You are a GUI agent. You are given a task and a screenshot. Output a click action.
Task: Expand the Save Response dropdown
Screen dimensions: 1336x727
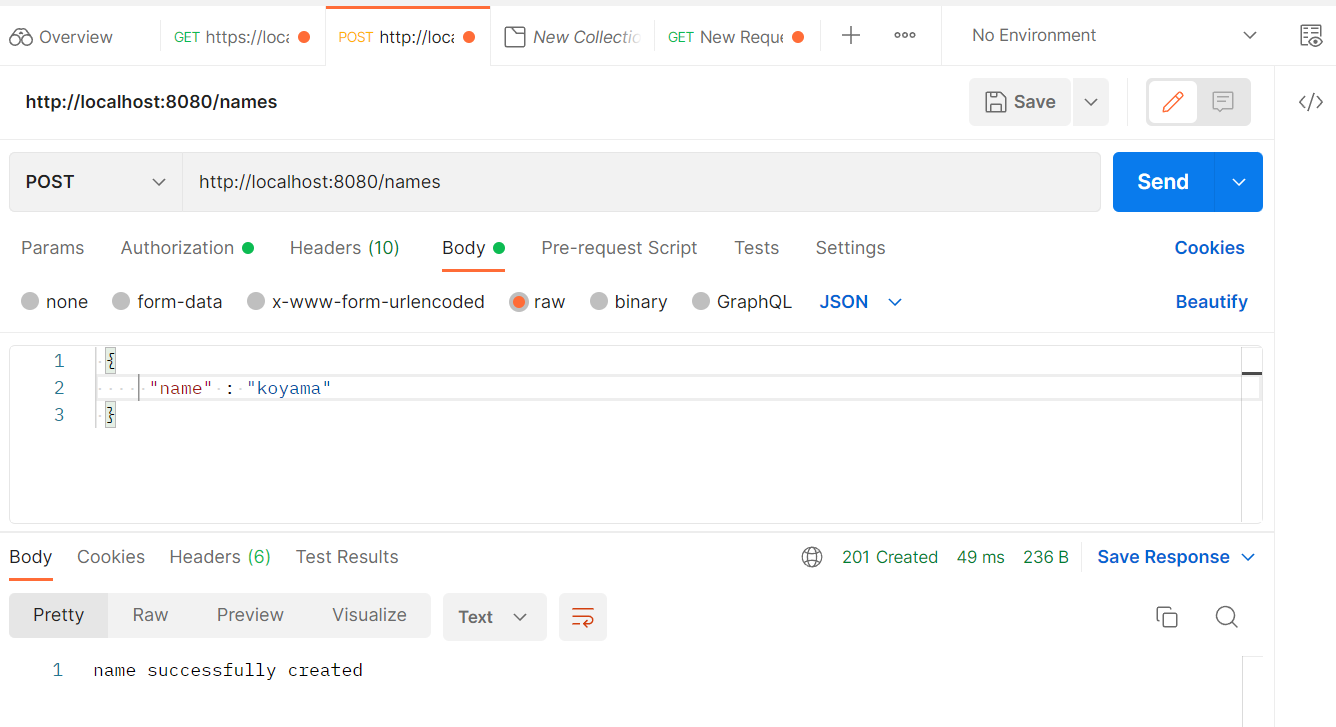[x=1248, y=556]
